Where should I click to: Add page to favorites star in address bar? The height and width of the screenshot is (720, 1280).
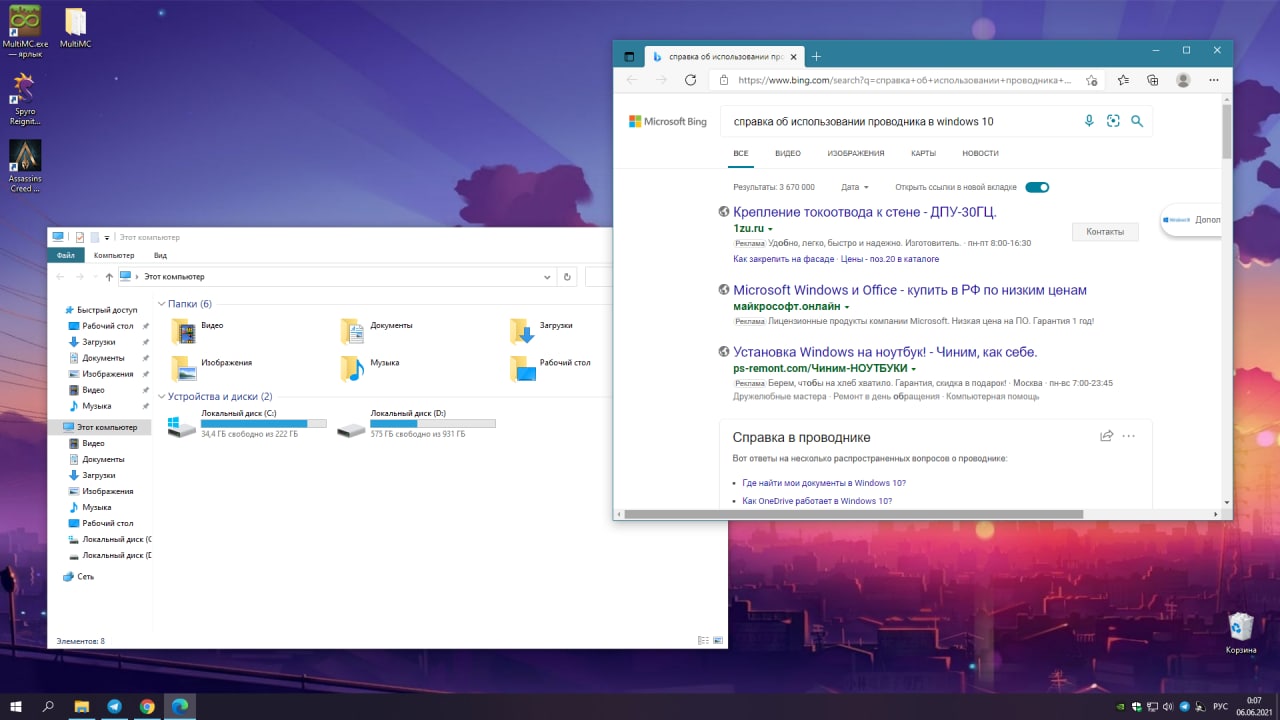coord(1092,80)
